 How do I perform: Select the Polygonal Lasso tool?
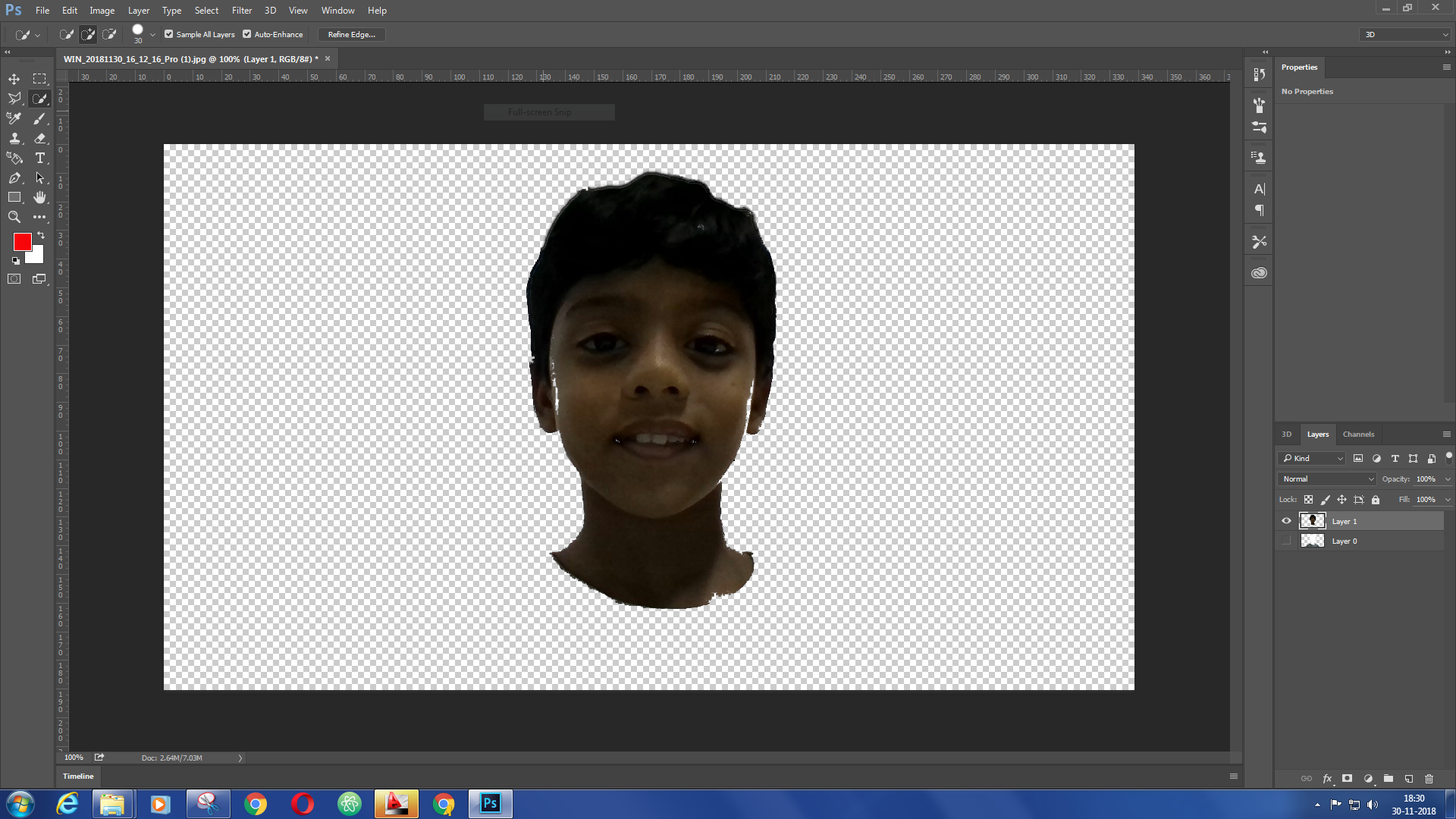(14, 99)
